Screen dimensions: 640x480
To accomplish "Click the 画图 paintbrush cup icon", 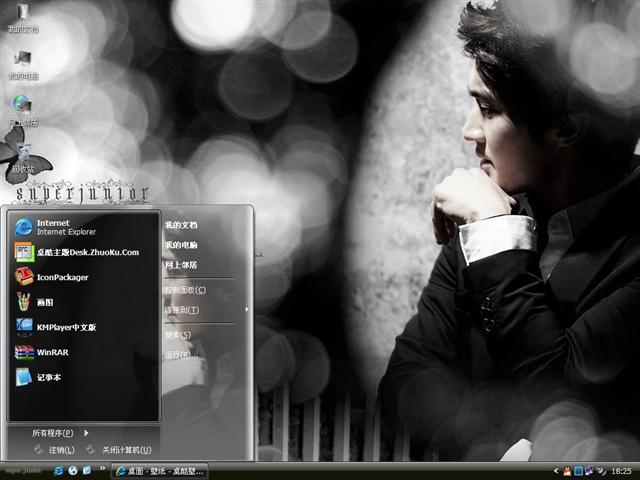I will [x=24, y=302].
